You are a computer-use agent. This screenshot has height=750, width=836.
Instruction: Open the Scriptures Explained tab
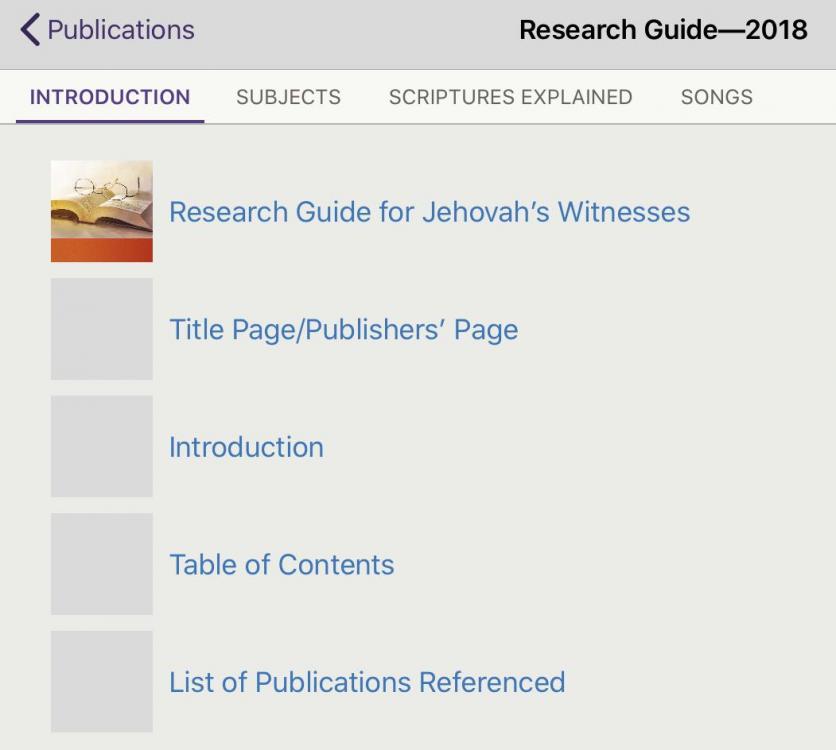click(510, 97)
